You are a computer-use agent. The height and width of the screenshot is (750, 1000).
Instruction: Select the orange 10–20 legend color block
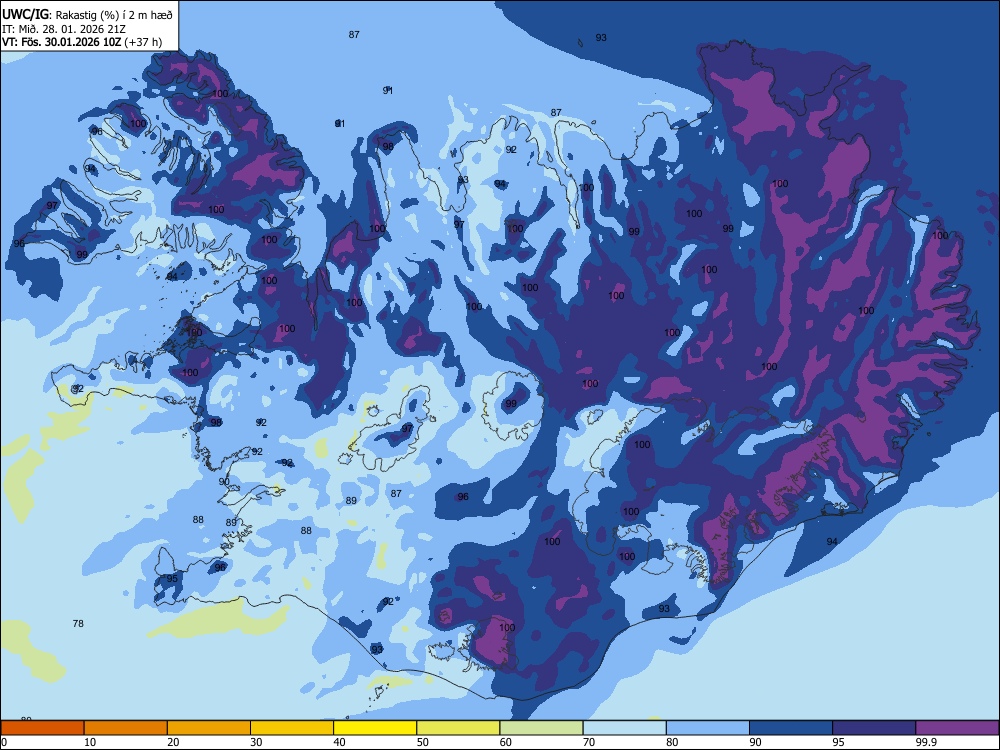point(126,728)
